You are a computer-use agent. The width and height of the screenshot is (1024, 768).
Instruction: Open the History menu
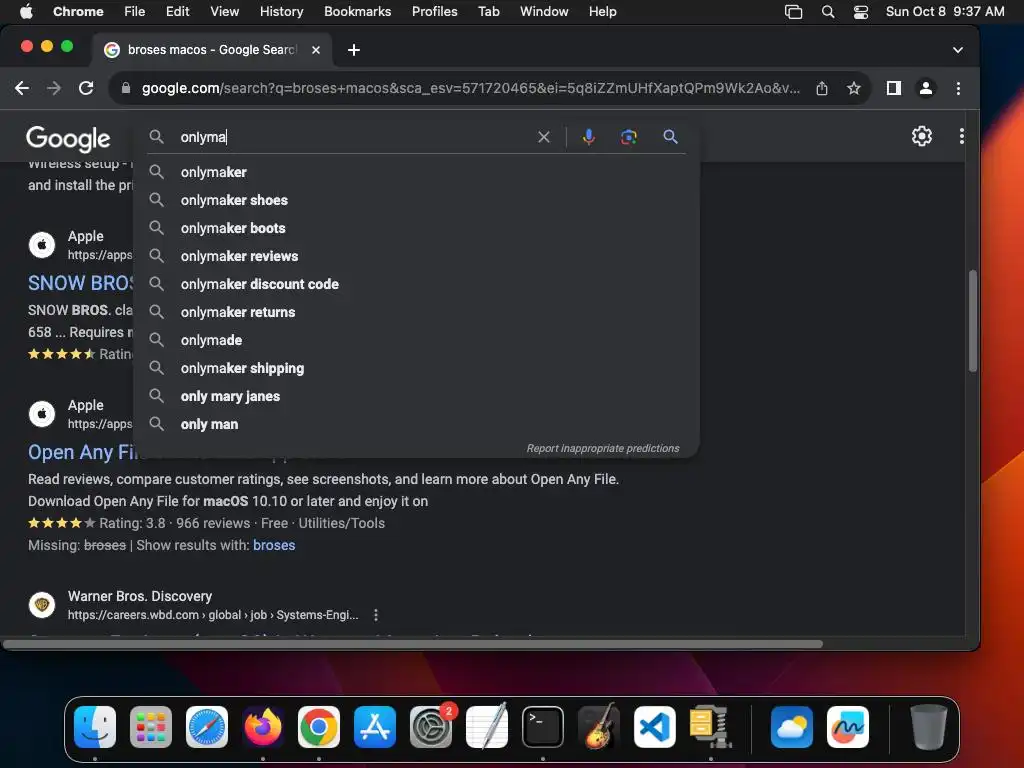(x=281, y=12)
